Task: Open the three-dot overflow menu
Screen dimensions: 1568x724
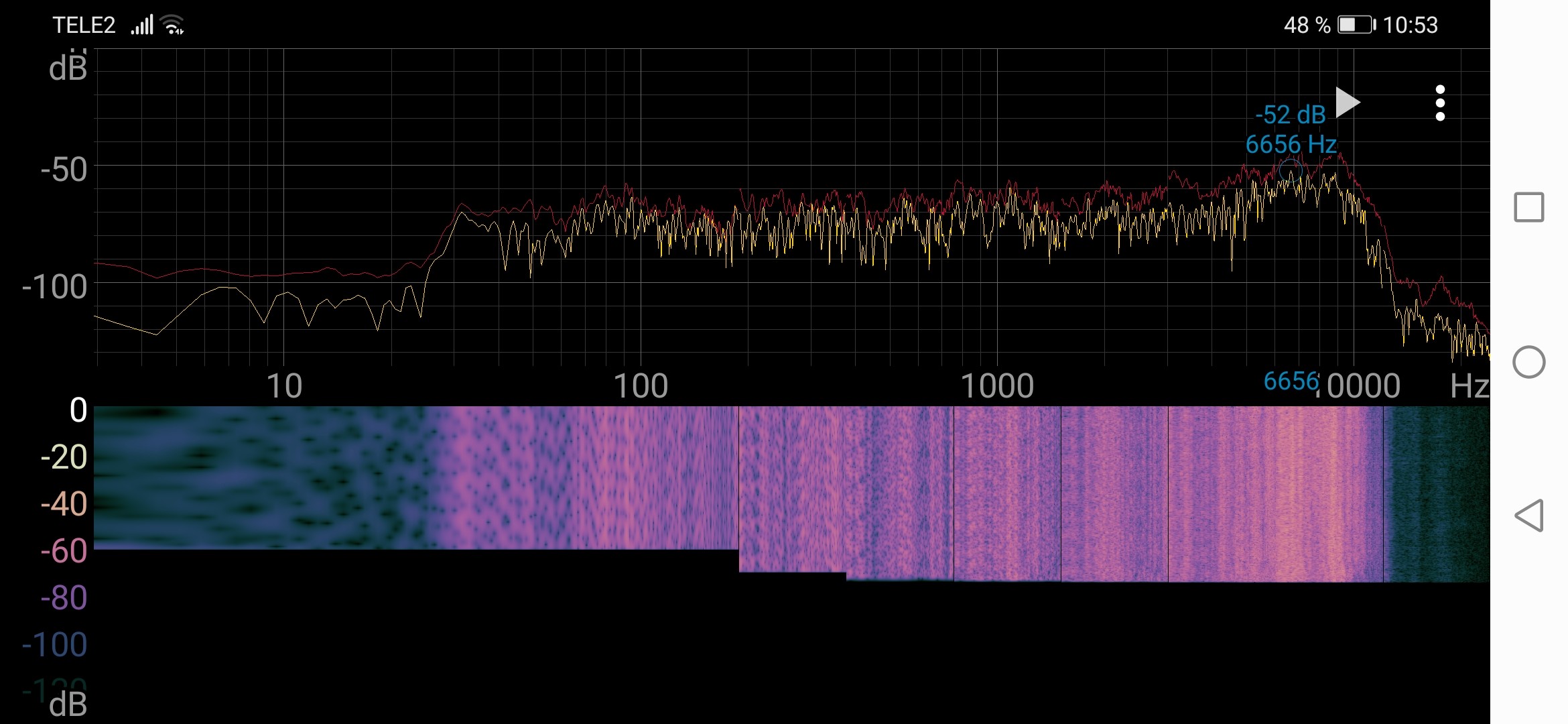Action: pyautogui.click(x=1440, y=103)
